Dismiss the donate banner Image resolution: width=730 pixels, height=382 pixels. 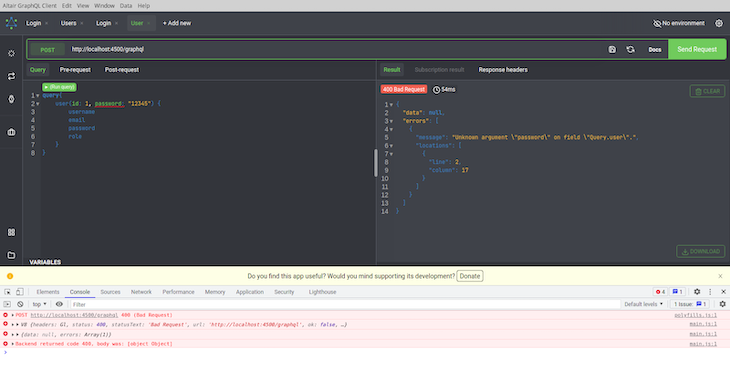[720, 276]
